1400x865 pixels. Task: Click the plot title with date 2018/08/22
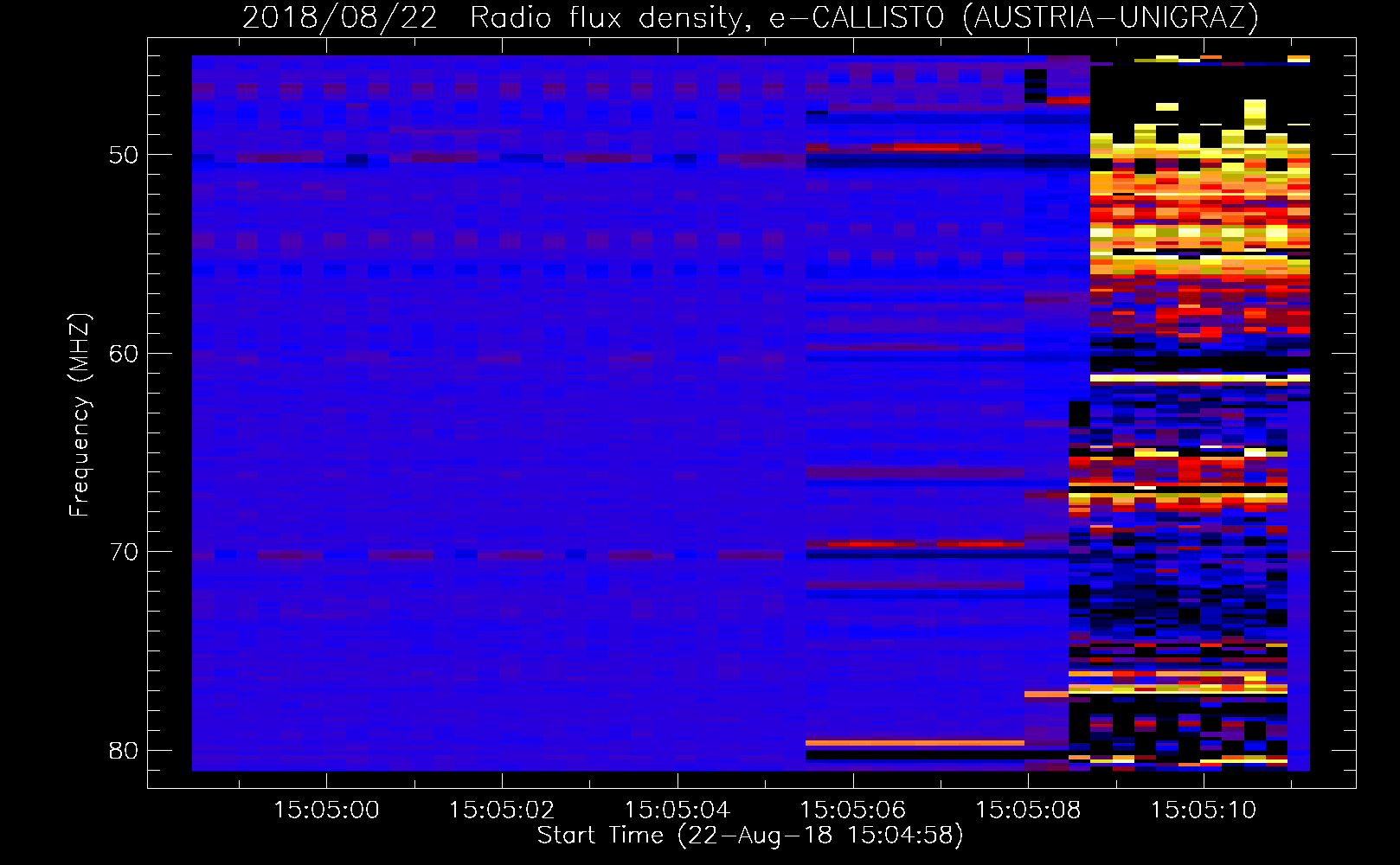(750, 17)
